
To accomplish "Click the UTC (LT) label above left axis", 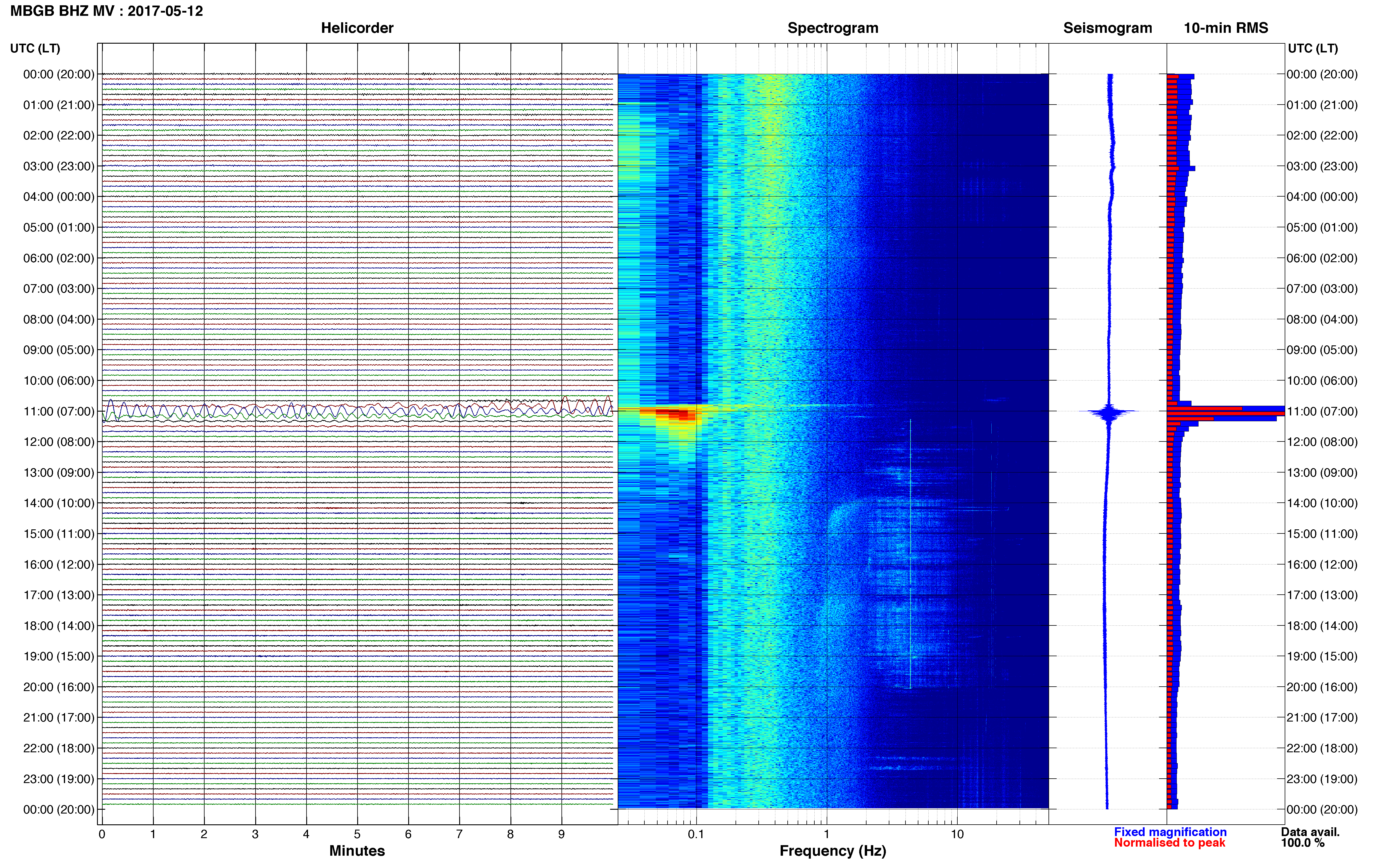I will coord(35,48).
